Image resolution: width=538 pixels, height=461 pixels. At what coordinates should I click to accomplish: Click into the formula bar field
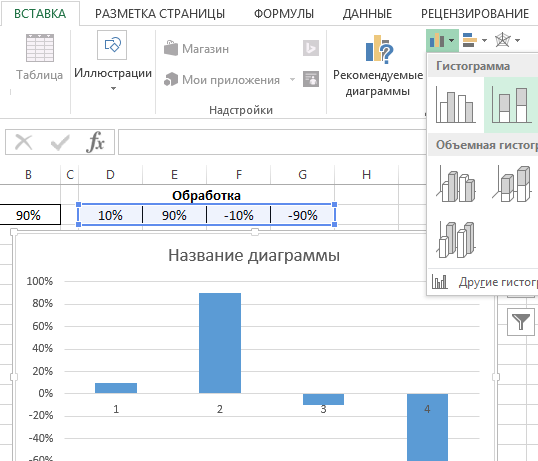[272, 142]
